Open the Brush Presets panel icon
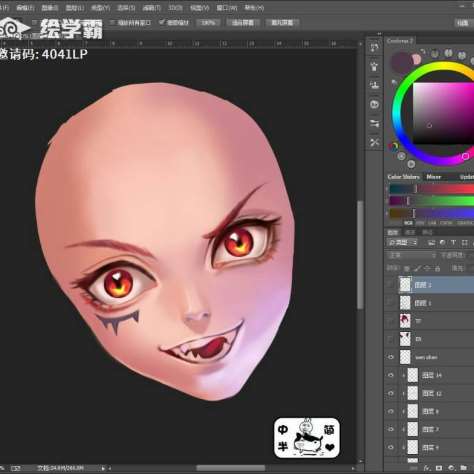The height and width of the screenshot is (474, 474). [374, 66]
